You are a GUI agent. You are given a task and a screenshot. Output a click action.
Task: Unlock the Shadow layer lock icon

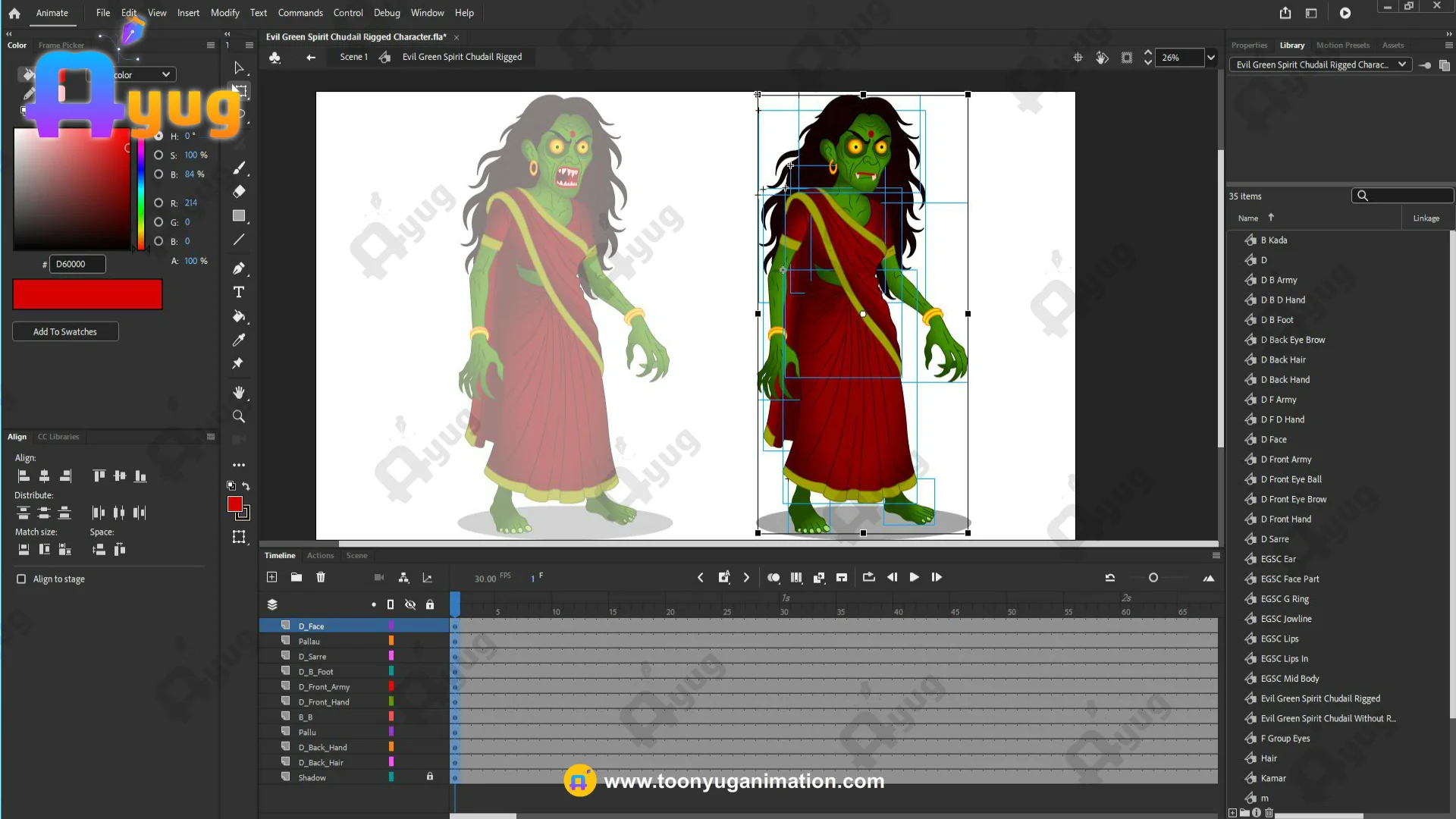430,777
